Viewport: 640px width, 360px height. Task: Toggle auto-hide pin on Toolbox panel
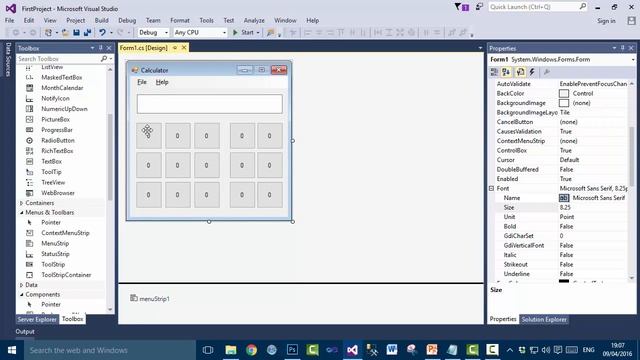tap(101, 48)
